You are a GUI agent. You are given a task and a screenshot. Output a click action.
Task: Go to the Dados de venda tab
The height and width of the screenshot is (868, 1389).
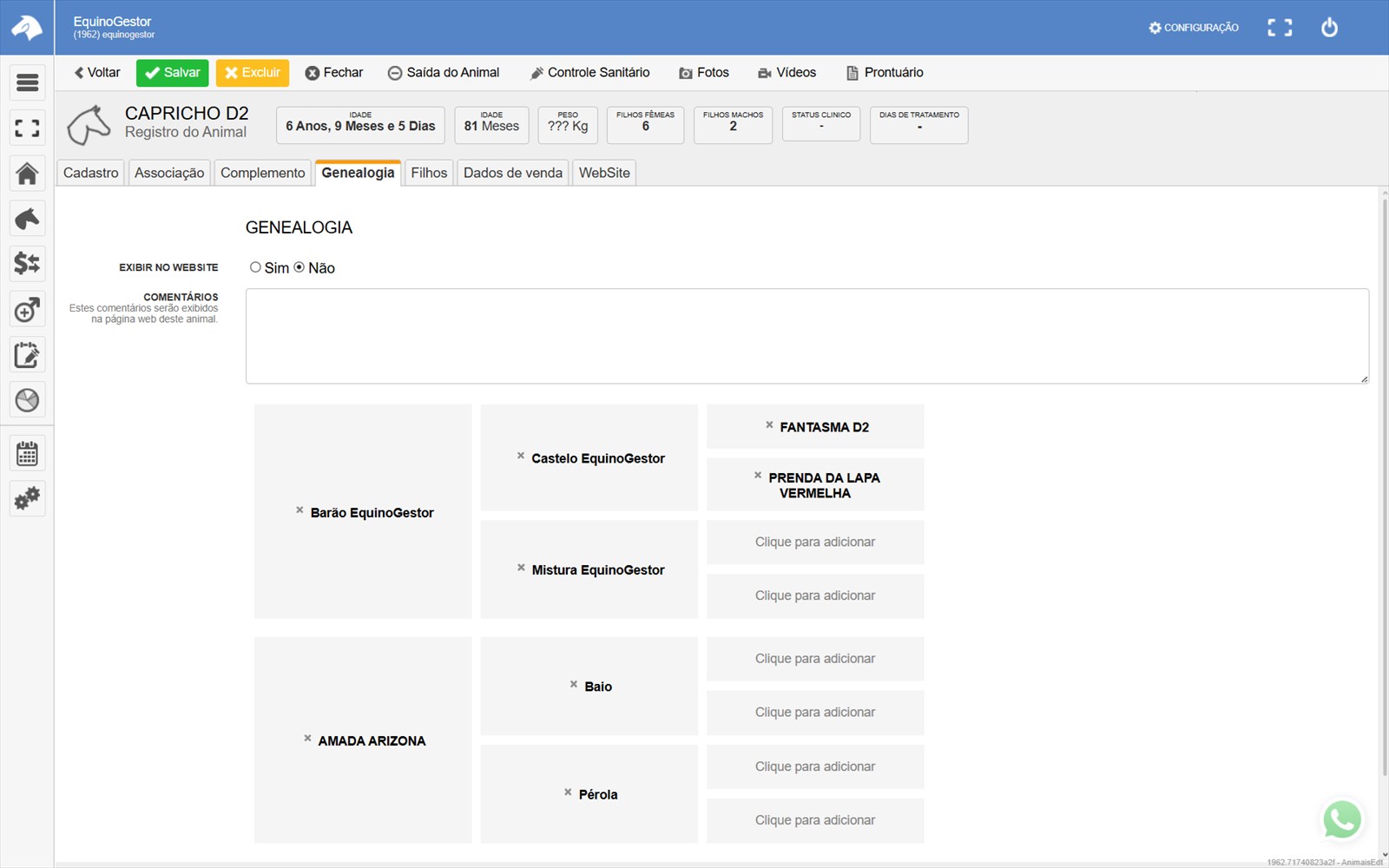(513, 173)
